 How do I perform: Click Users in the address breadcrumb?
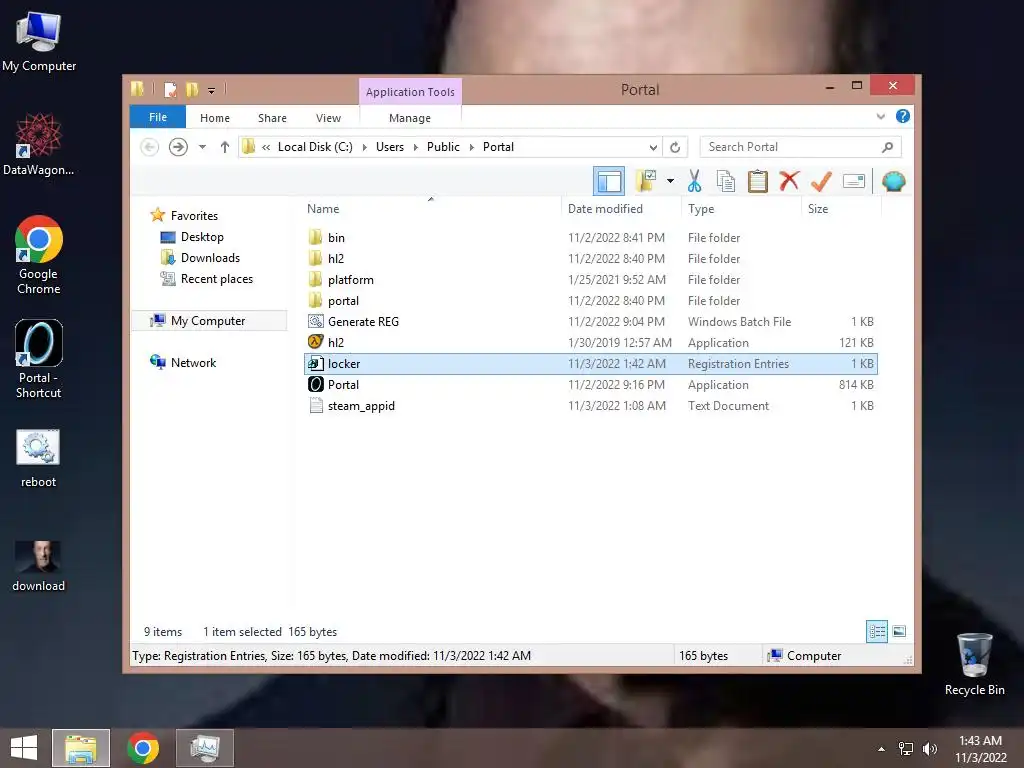click(390, 147)
